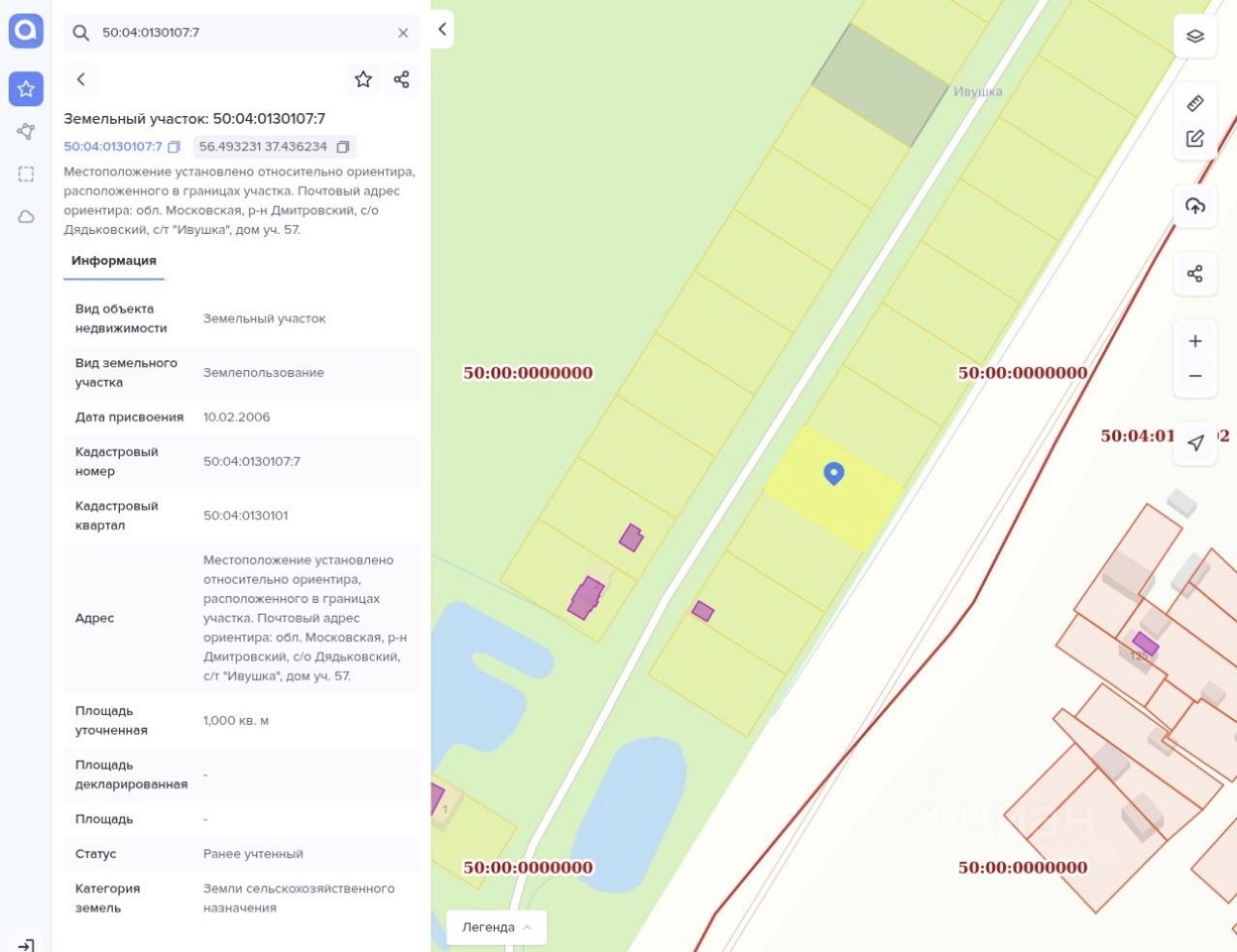Collapse the side panel with chevron
This screenshot has width=1237, height=952.
coord(442,29)
